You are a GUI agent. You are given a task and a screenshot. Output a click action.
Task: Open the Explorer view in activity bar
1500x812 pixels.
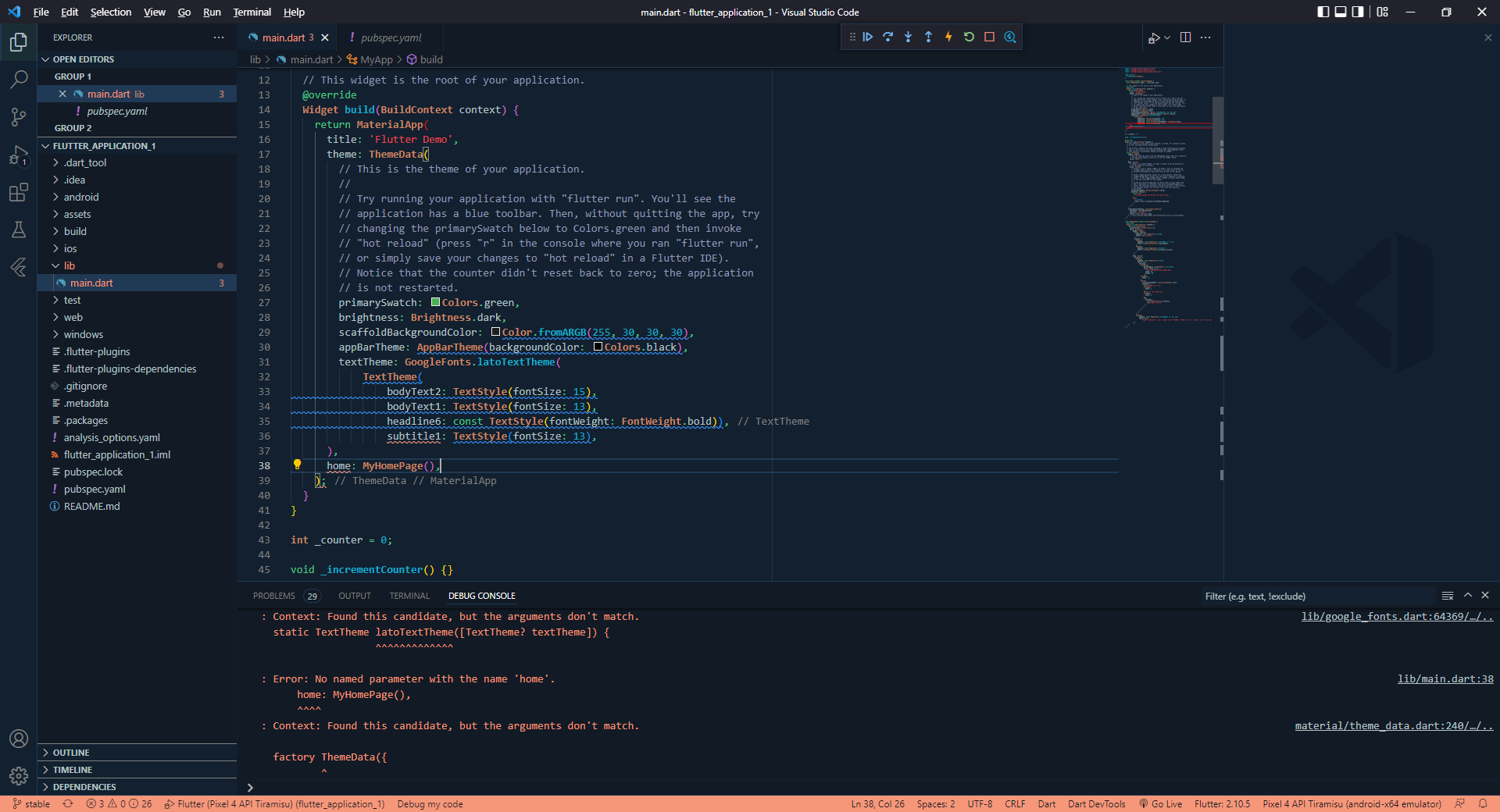(x=19, y=42)
